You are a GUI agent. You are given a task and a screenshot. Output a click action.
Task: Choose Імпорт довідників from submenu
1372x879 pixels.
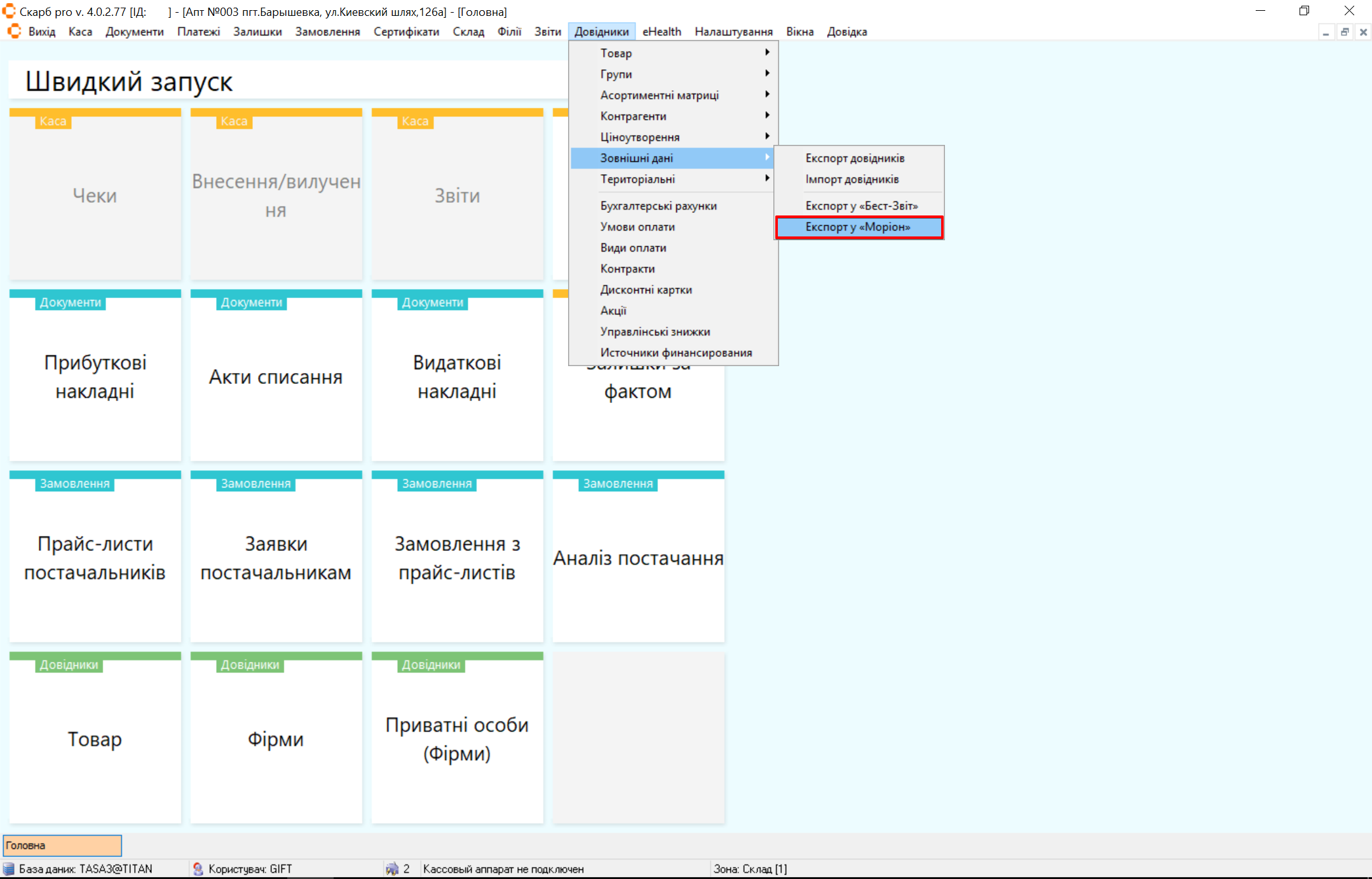852,179
